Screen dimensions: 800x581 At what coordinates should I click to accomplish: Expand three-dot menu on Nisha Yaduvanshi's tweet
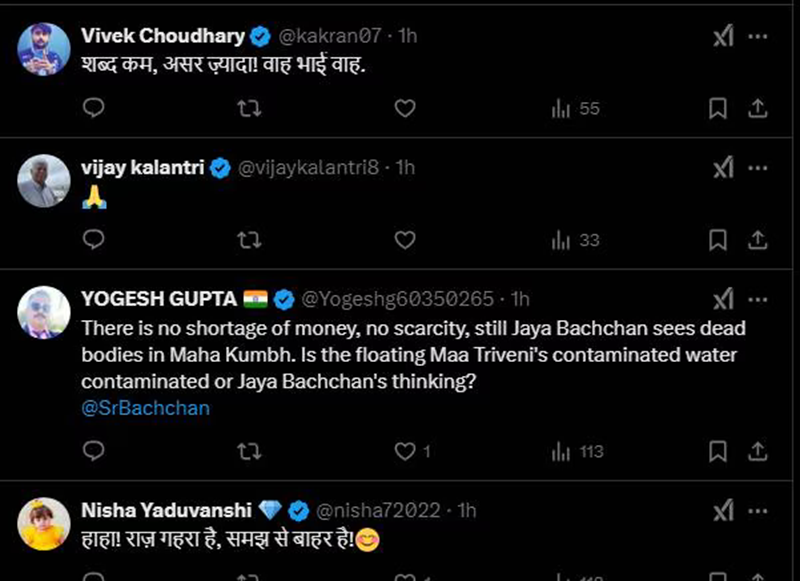coord(759,510)
